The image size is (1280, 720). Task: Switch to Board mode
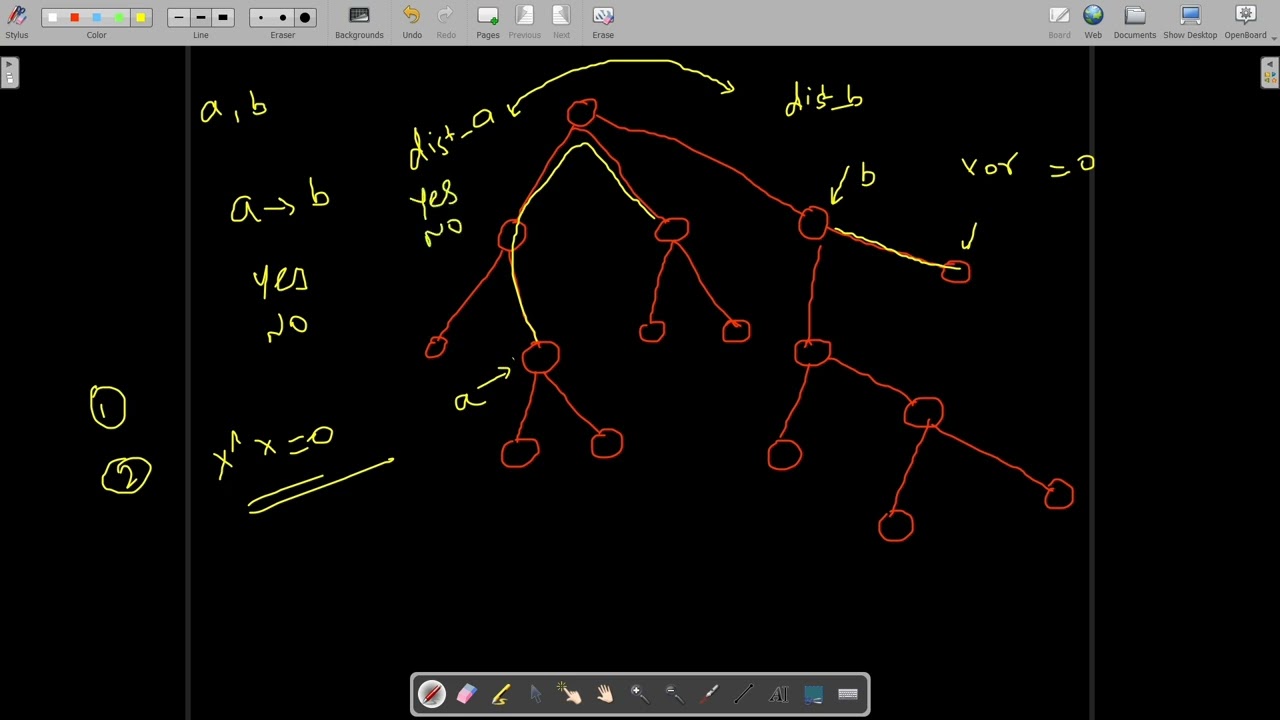(1059, 22)
